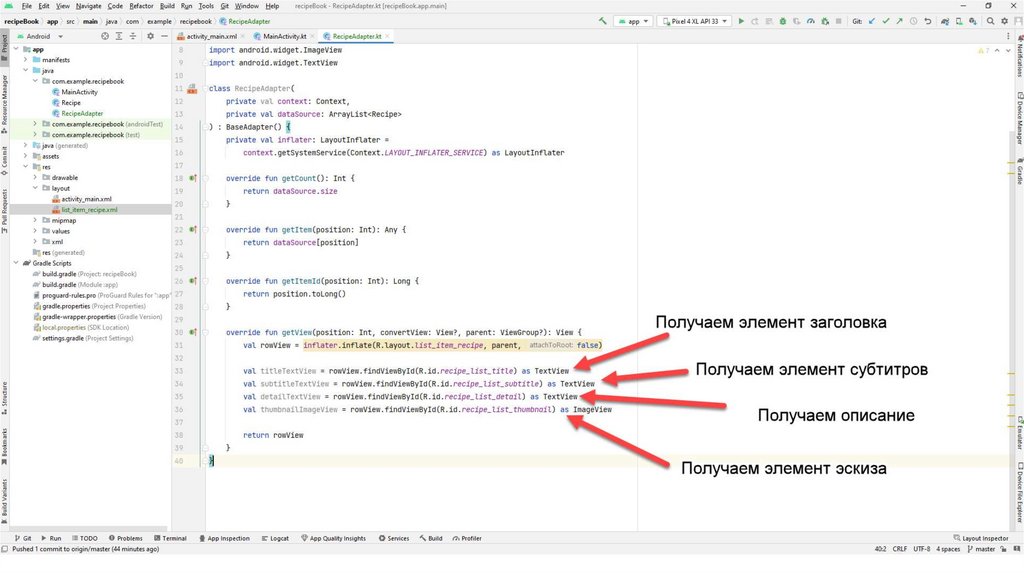Toggle the Terminal tool window
Viewport: 1024px width, 574px height.
click(170, 538)
